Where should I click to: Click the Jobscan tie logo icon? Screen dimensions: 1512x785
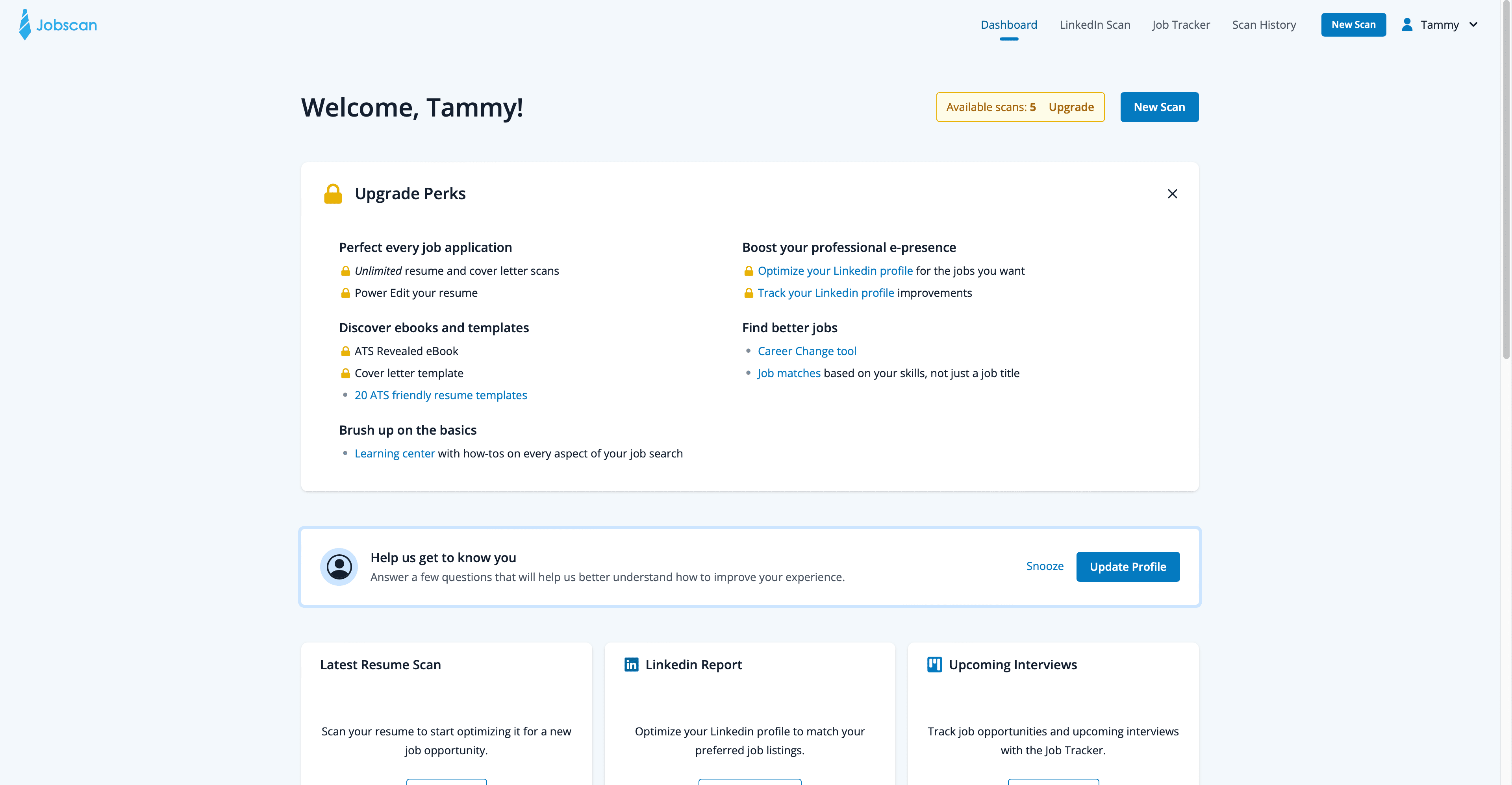[25, 25]
